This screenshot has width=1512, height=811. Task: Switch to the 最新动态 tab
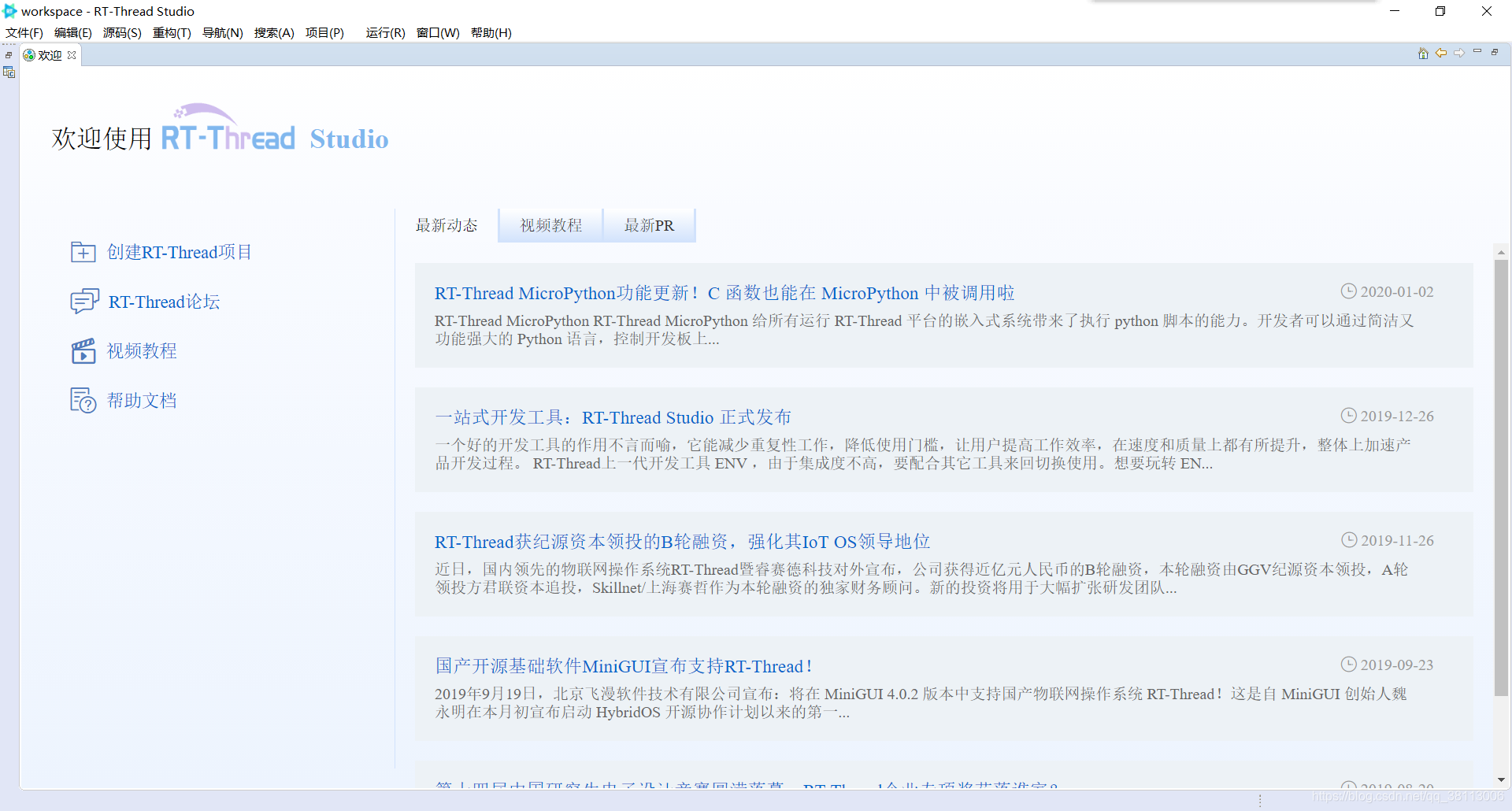pyautogui.click(x=447, y=225)
